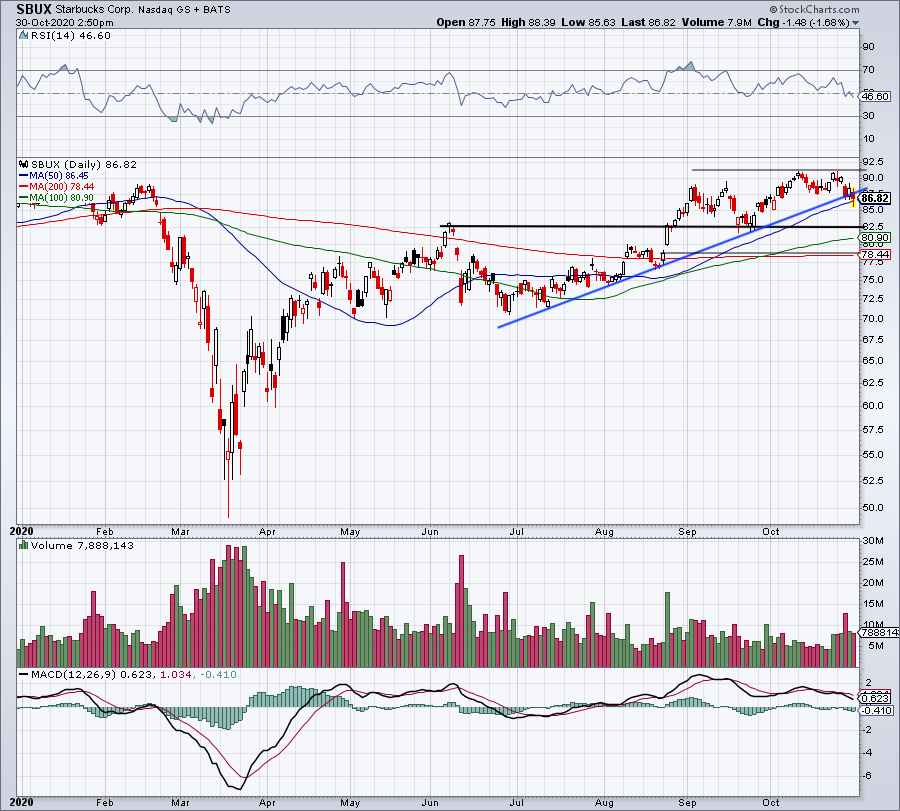Click the RSI(14) area-chart legend icon
900x811 pixels.
pyautogui.click(x=24, y=36)
